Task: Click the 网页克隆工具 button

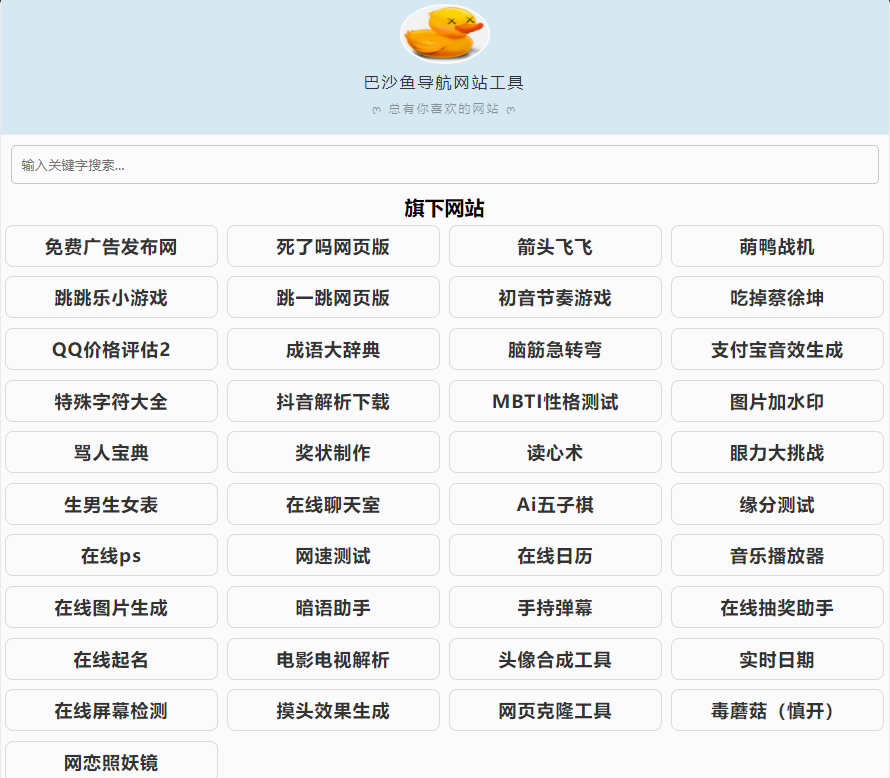Action: tap(555, 711)
